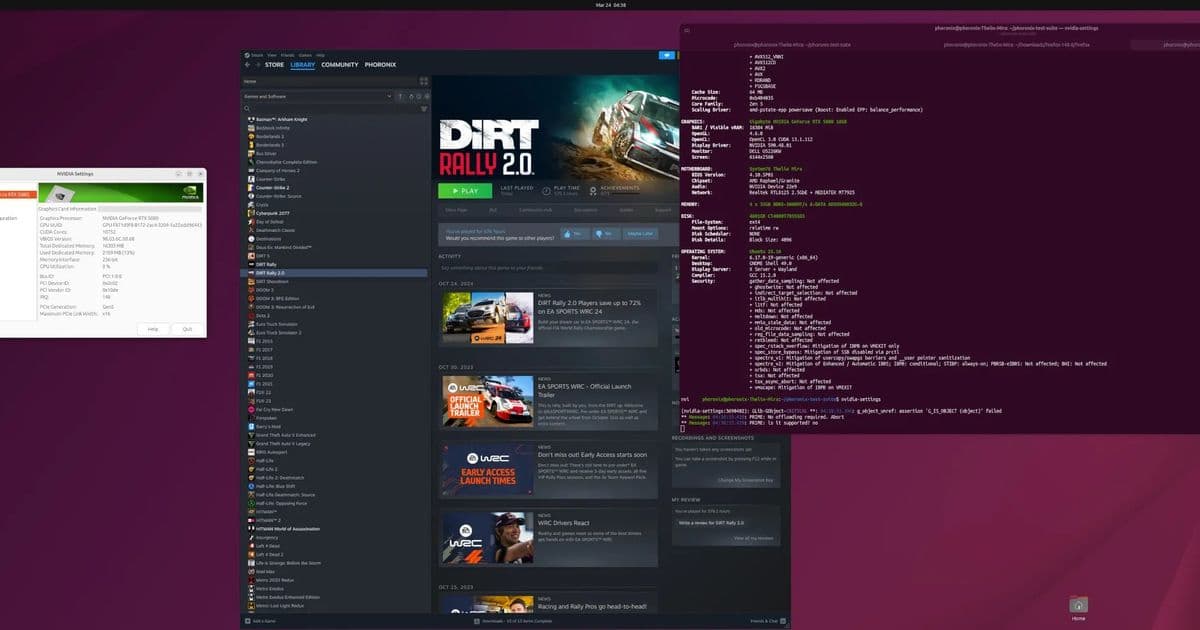
Task: Click the search magnifier icon in the library sidebar
Action: [248, 108]
